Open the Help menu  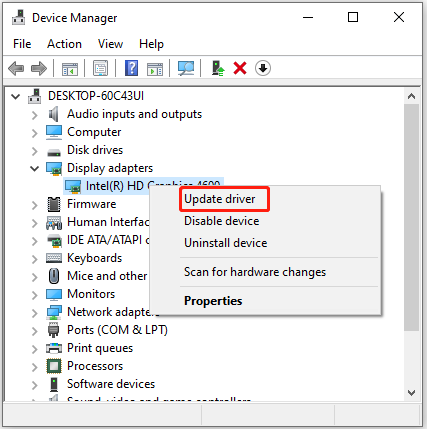coord(151,44)
